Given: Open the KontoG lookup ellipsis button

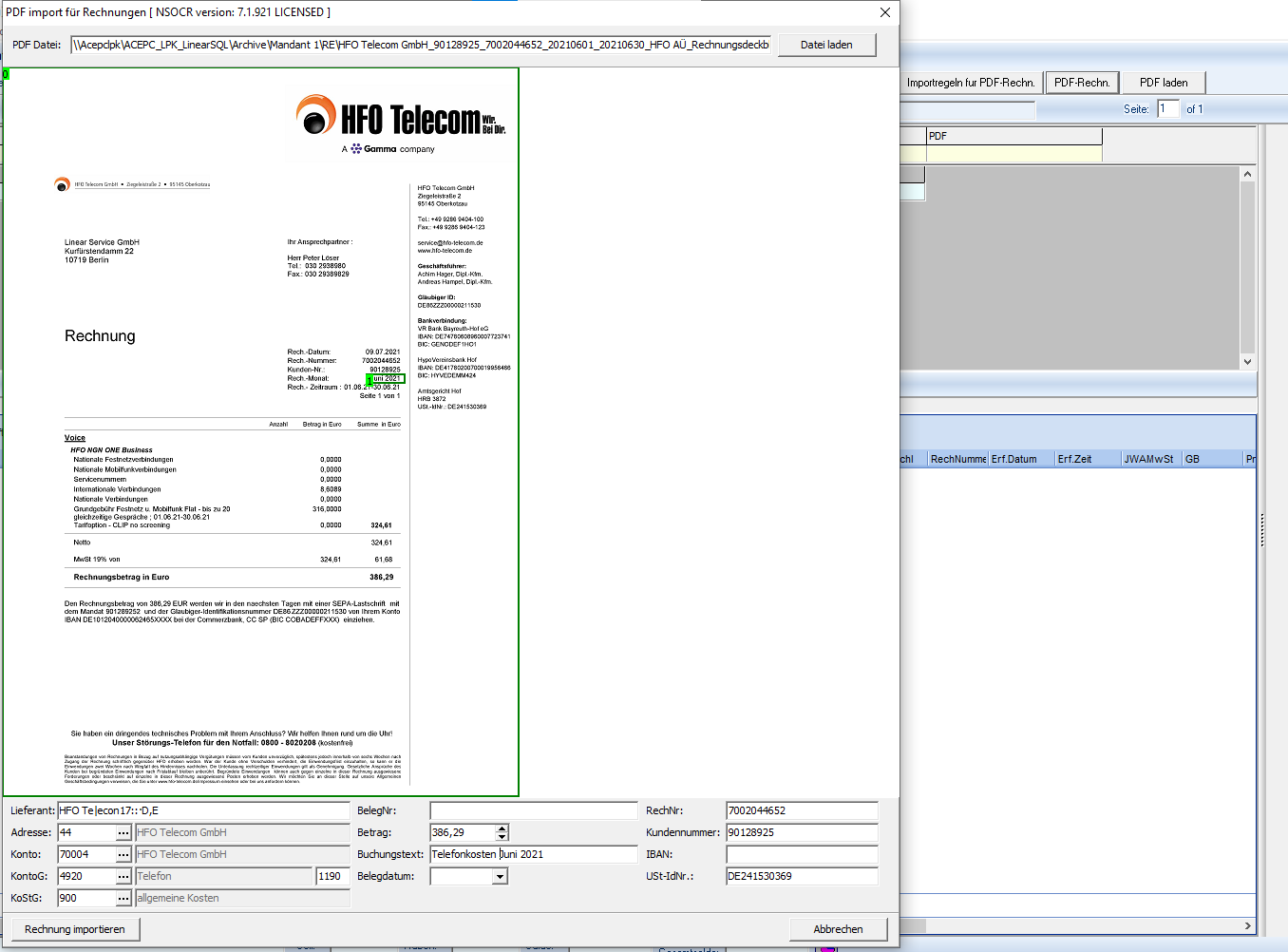Looking at the screenshot, I should coord(123,876).
